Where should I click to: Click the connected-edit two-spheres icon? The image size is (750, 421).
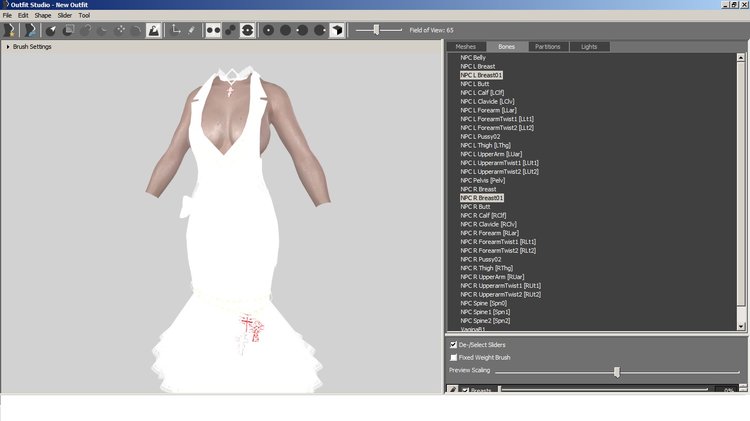point(231,30)
